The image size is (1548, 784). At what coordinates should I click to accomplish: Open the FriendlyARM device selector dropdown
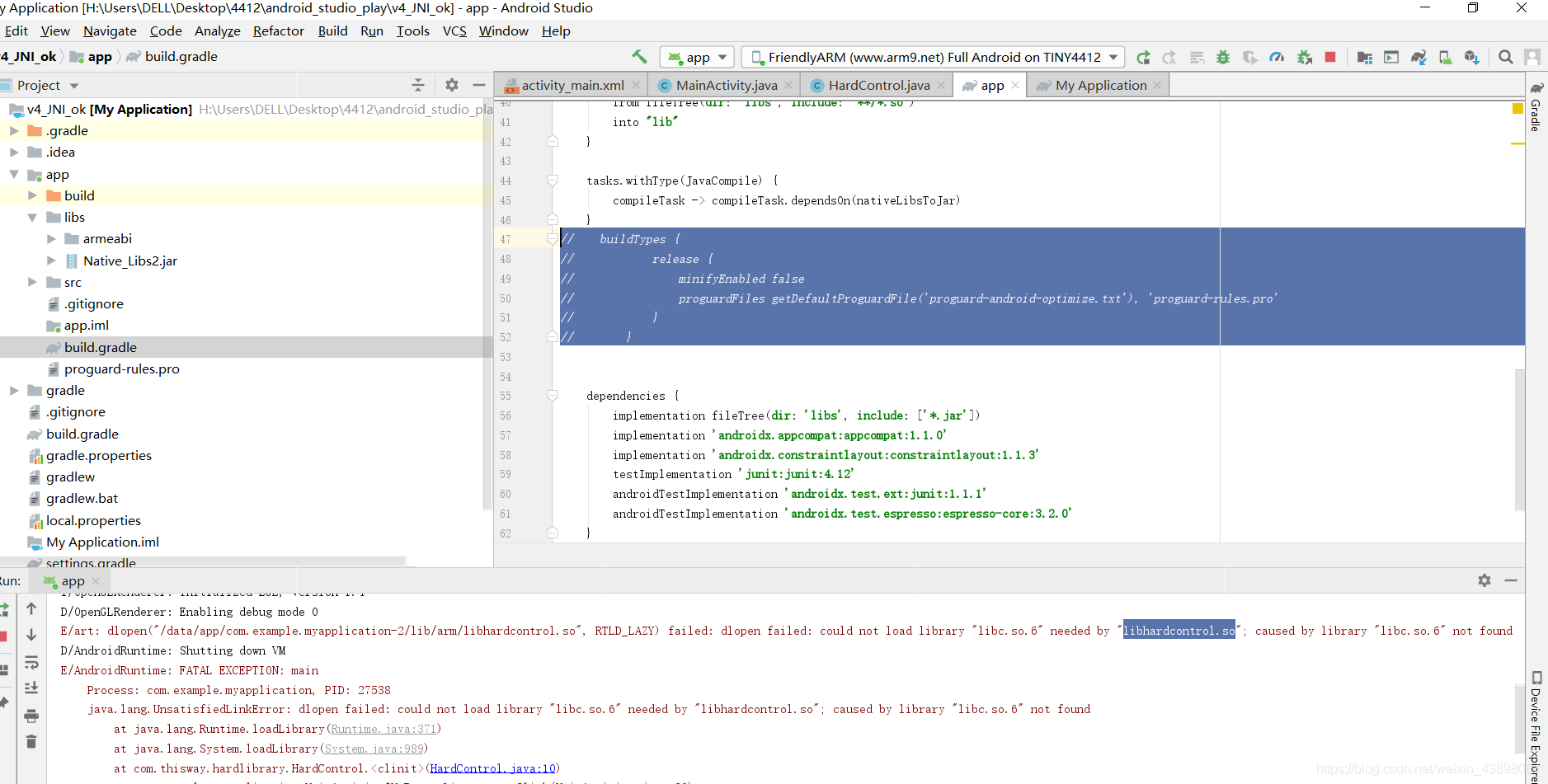coord(933,57)
